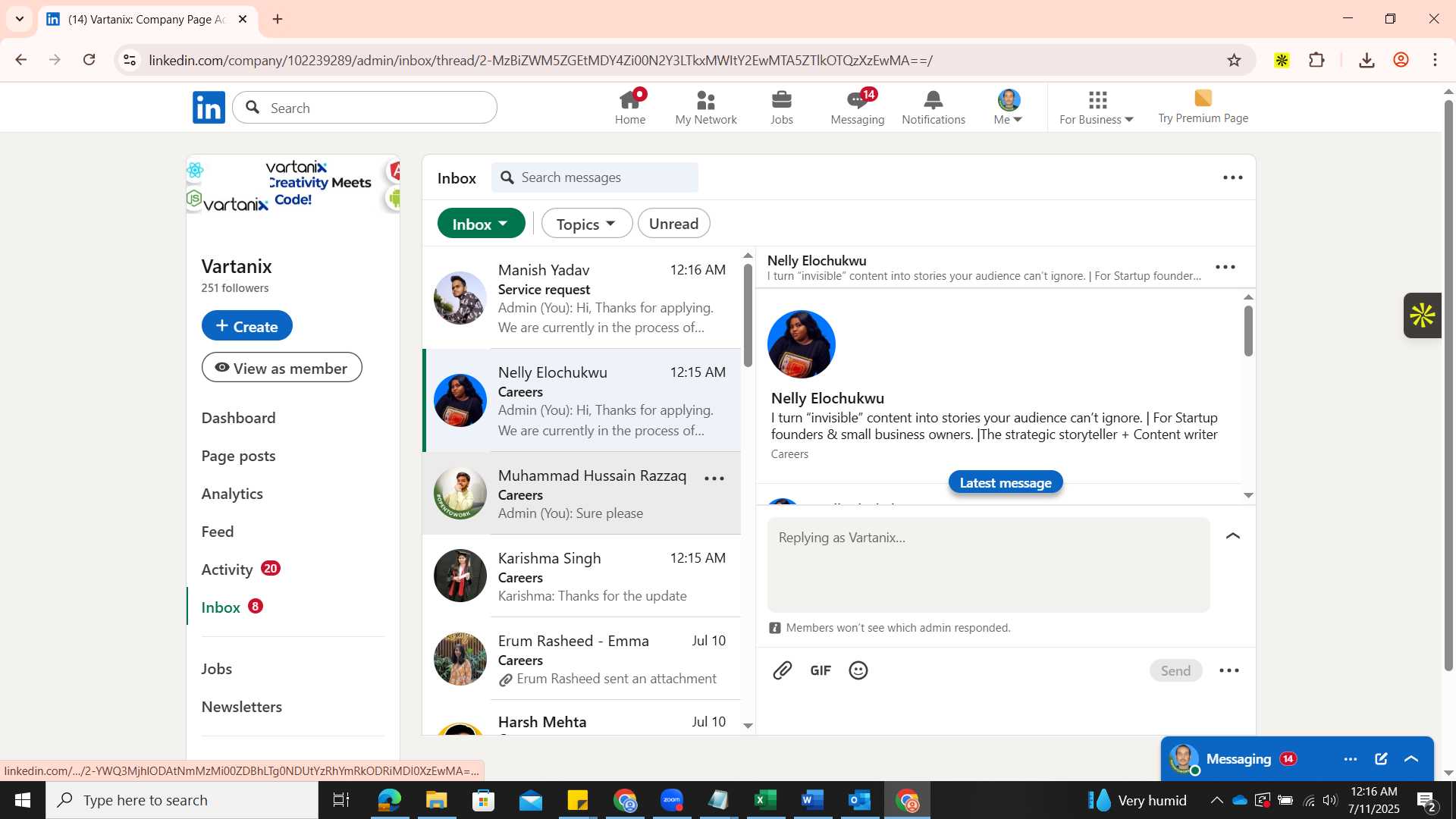This screenshot has height=819, width=1456.
Task: Open the Inbox header options menu
Action: point(1232,177)
